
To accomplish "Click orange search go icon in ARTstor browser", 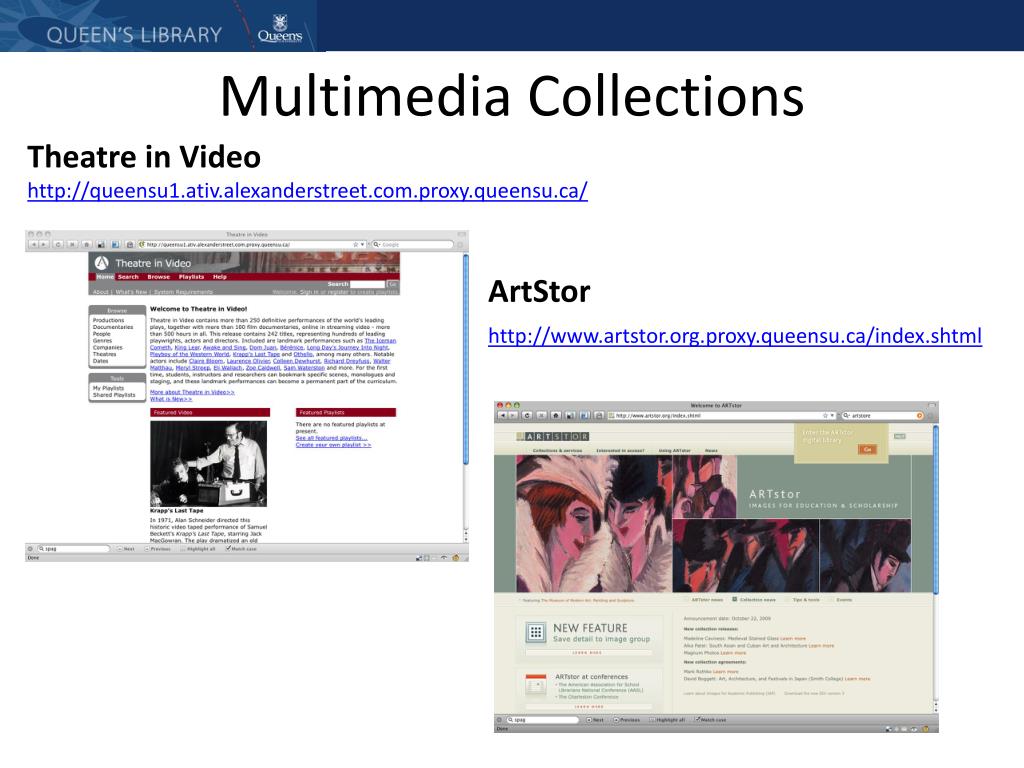I will (x=919, y=415).
